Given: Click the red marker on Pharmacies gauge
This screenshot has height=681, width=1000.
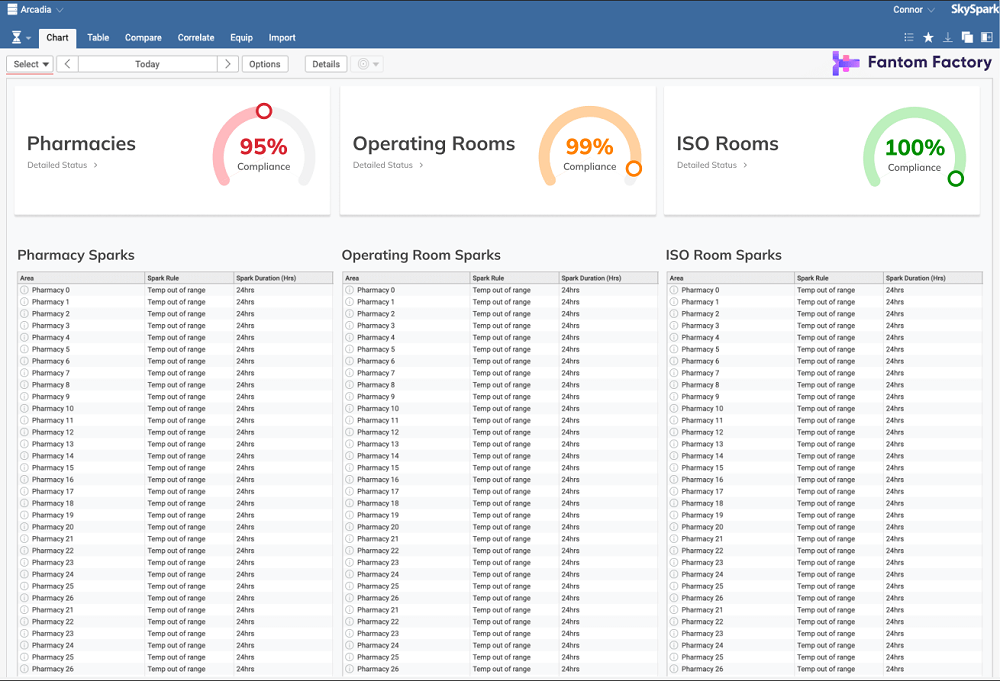Looking at the screenshot, I should coord(264,111).
